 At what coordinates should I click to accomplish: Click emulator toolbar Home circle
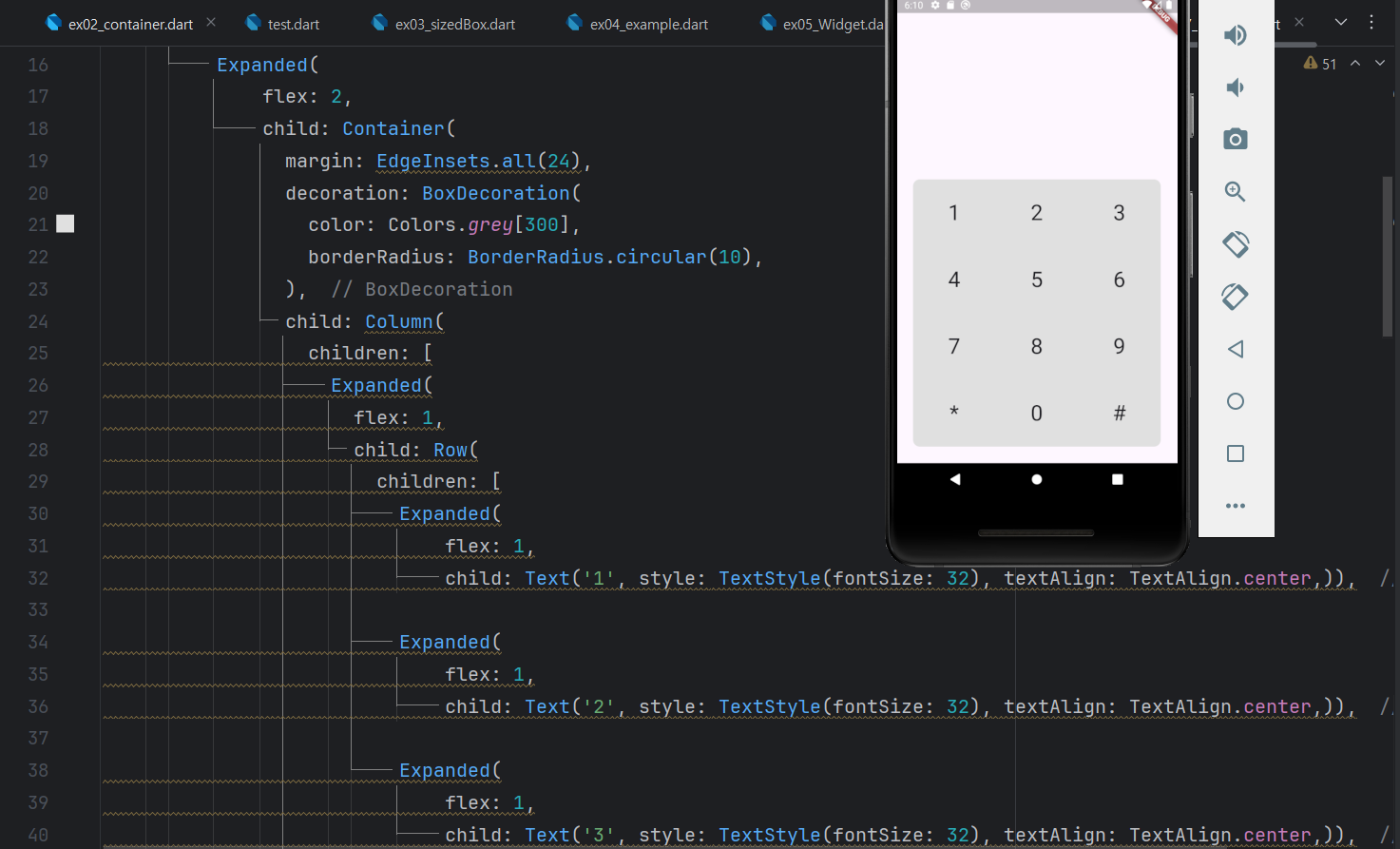(x=1235, y=401)
